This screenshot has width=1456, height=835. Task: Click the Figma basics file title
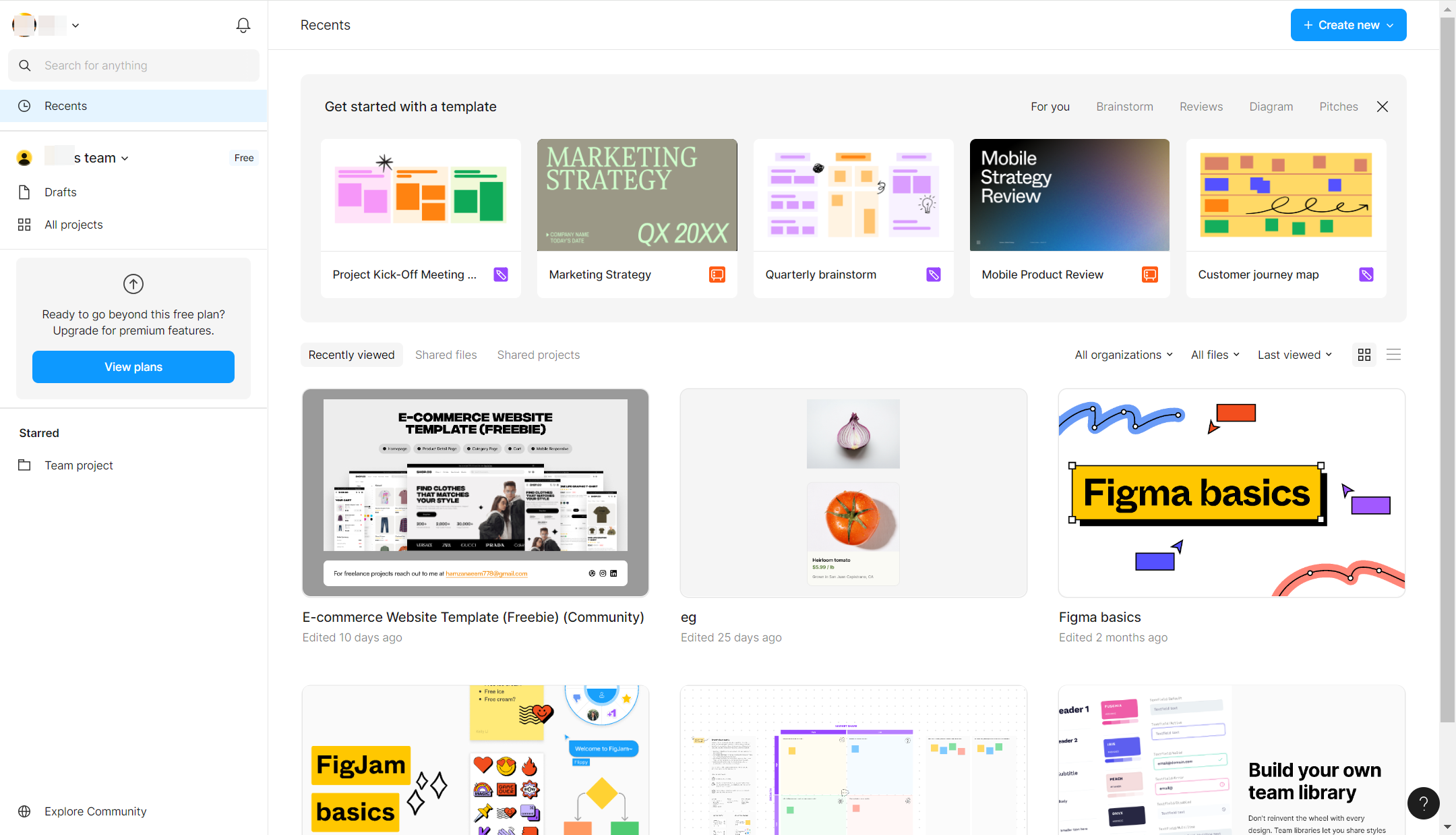point(1100,617)
